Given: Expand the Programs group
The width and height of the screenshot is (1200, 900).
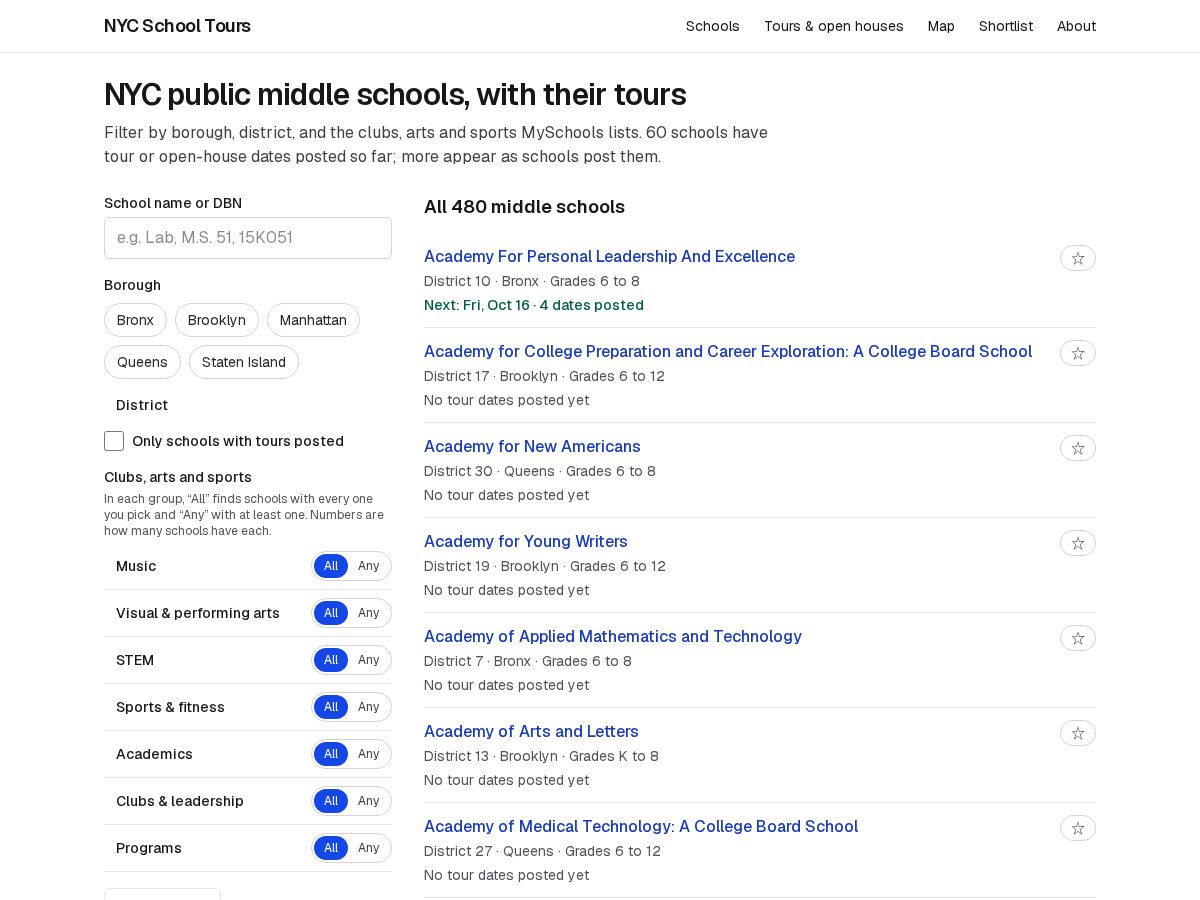Looking at the screenshot, I should coord(149,848).
